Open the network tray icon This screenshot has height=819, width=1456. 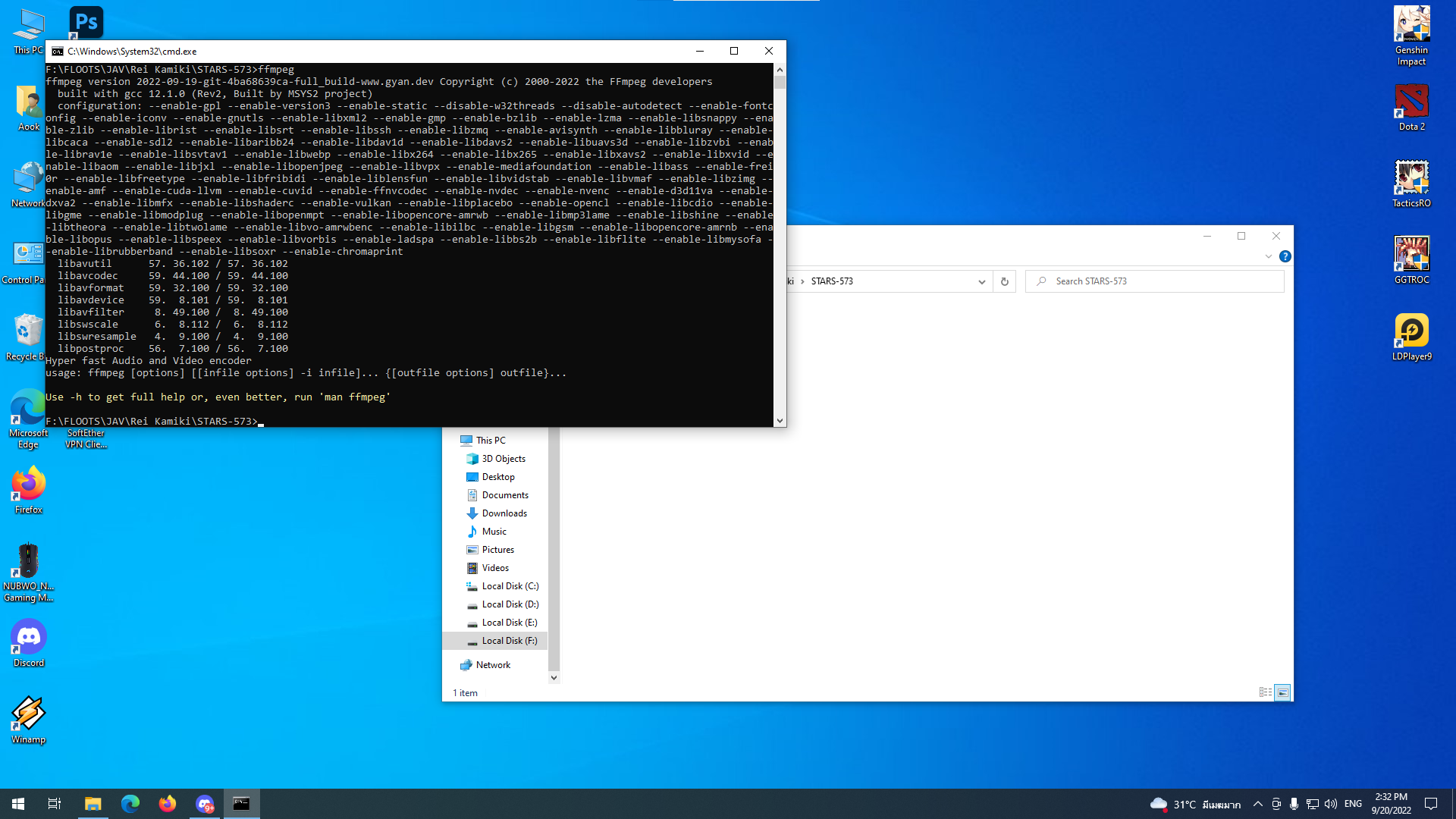click(x=1312, y=803)
